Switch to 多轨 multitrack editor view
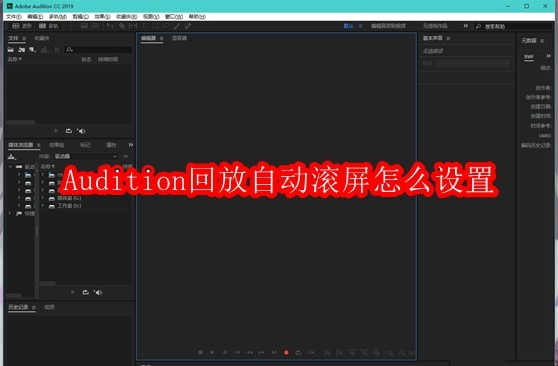 pyautogui.click(x=49, y=26)
